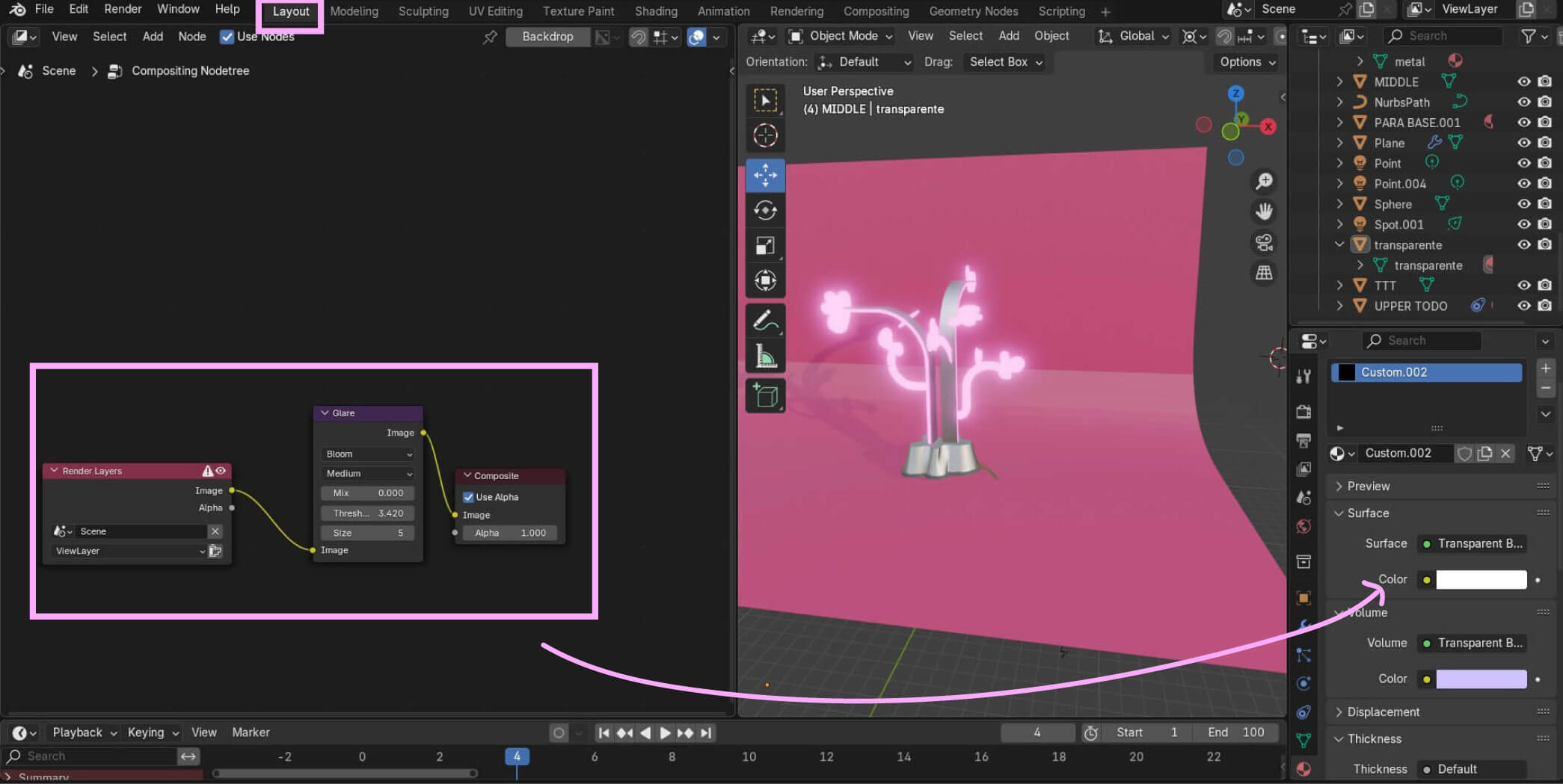Expand the PARA BASE.001 outliner item

tap(1339, 122)
